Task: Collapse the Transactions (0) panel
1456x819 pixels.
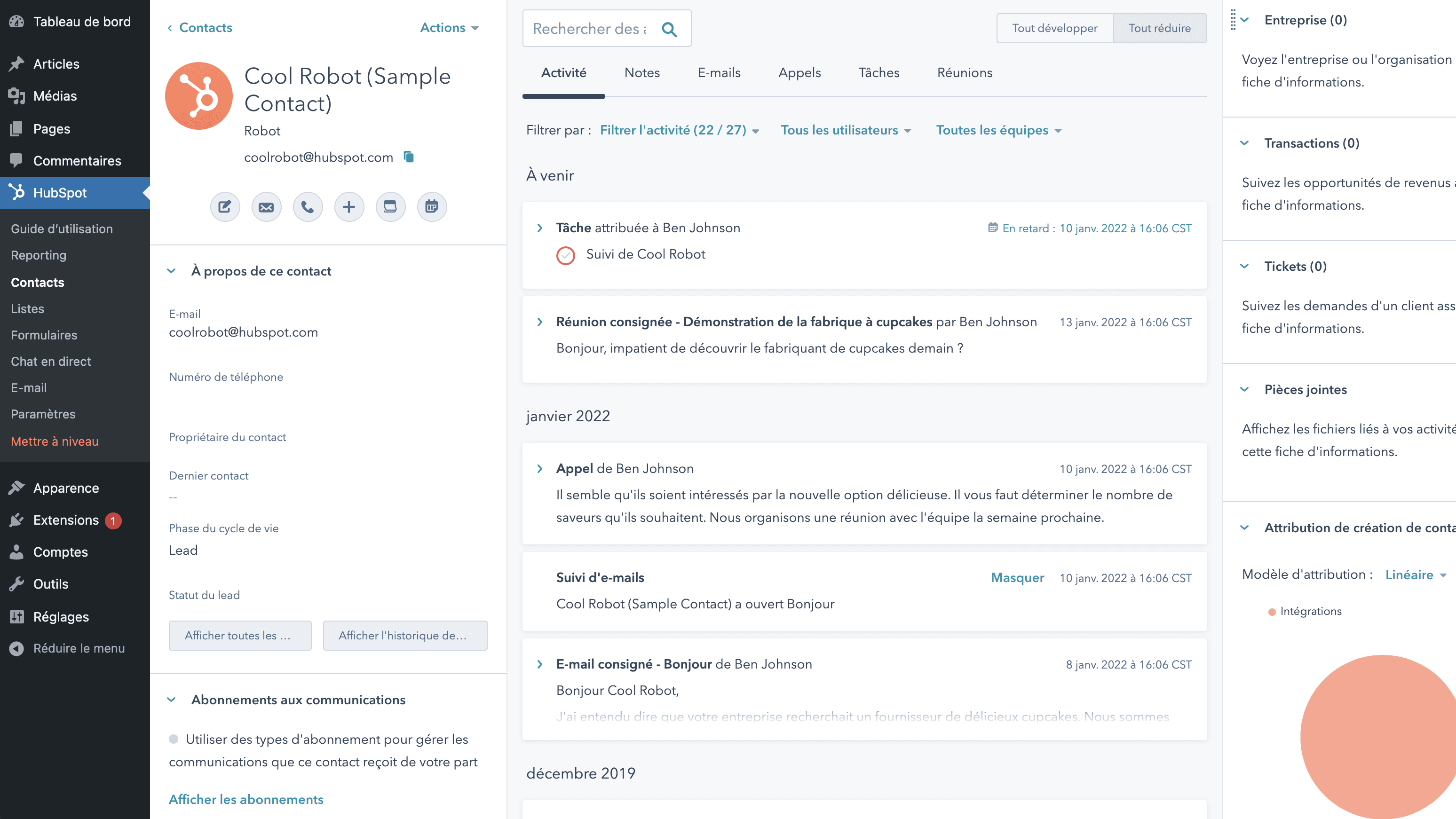Action: [x=1245, y=143]
